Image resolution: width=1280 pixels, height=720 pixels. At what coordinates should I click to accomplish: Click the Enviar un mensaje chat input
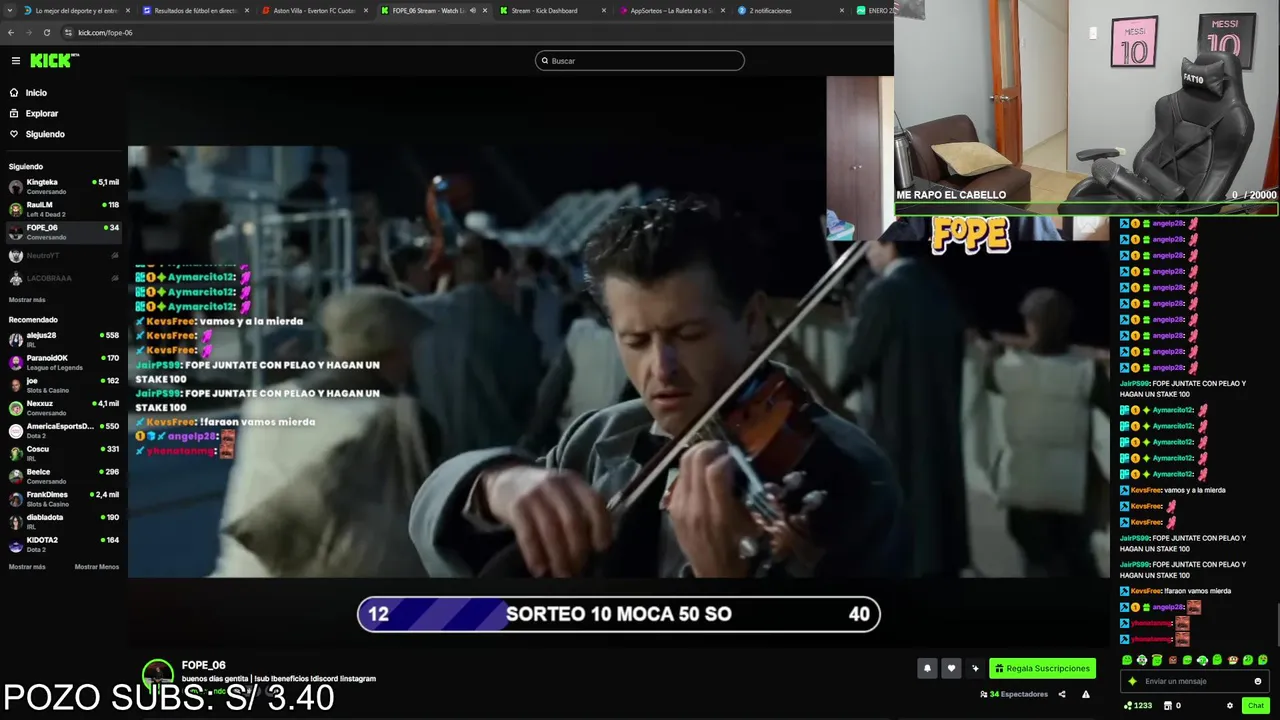tap(1195, 681)
